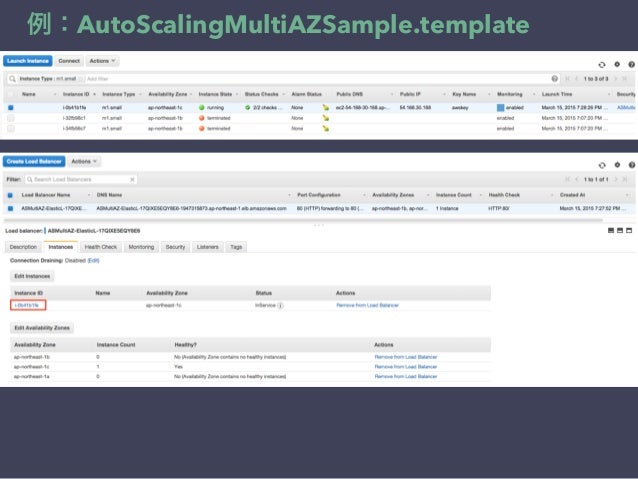Go to the previous page of the instances list
The height and width of the screenshot is (479, 638).
576,79
